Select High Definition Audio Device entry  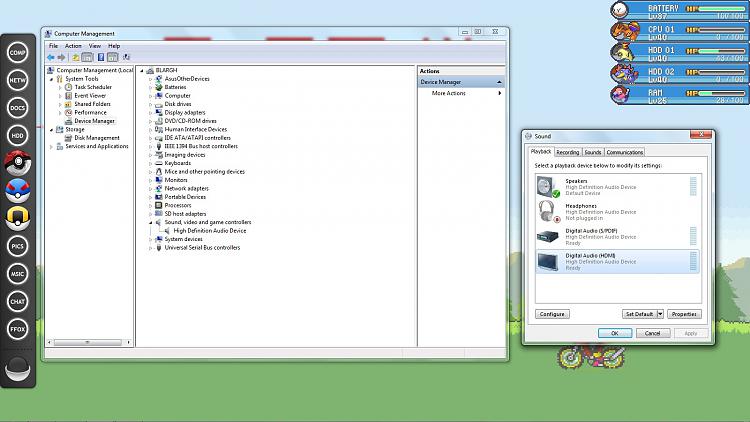tap(210, 231)
